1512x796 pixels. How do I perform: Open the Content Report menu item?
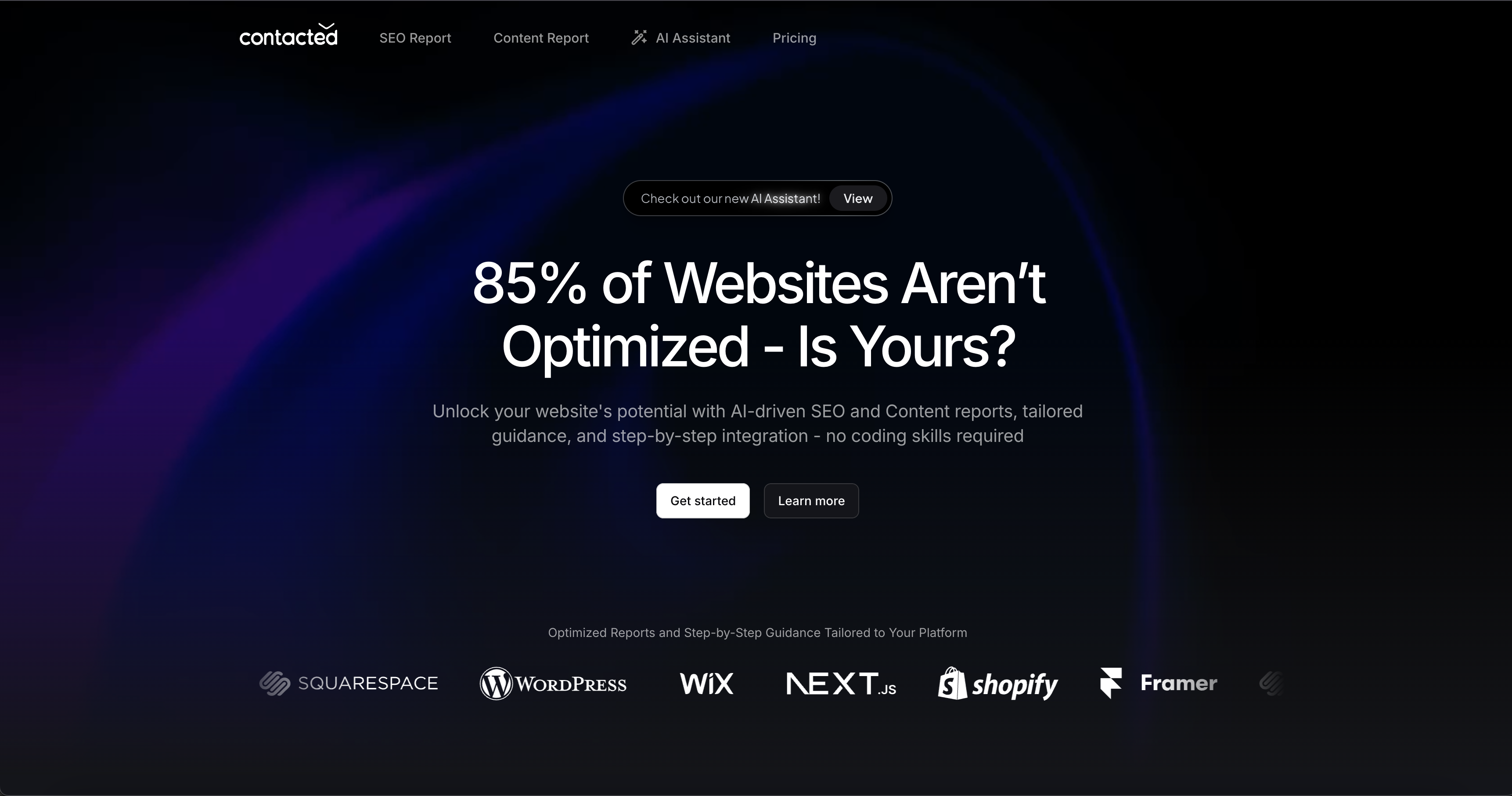[x=541, y=38]
